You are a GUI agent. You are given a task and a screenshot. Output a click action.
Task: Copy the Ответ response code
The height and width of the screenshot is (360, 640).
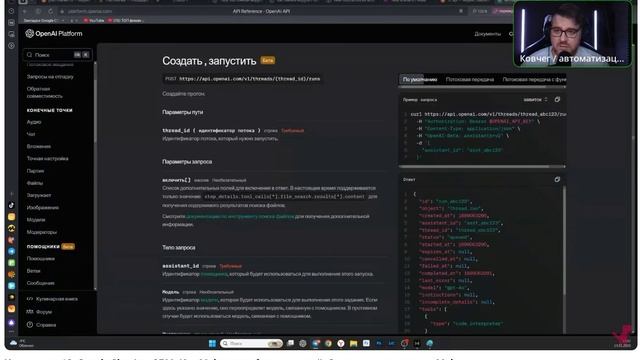tap(557, 179)
